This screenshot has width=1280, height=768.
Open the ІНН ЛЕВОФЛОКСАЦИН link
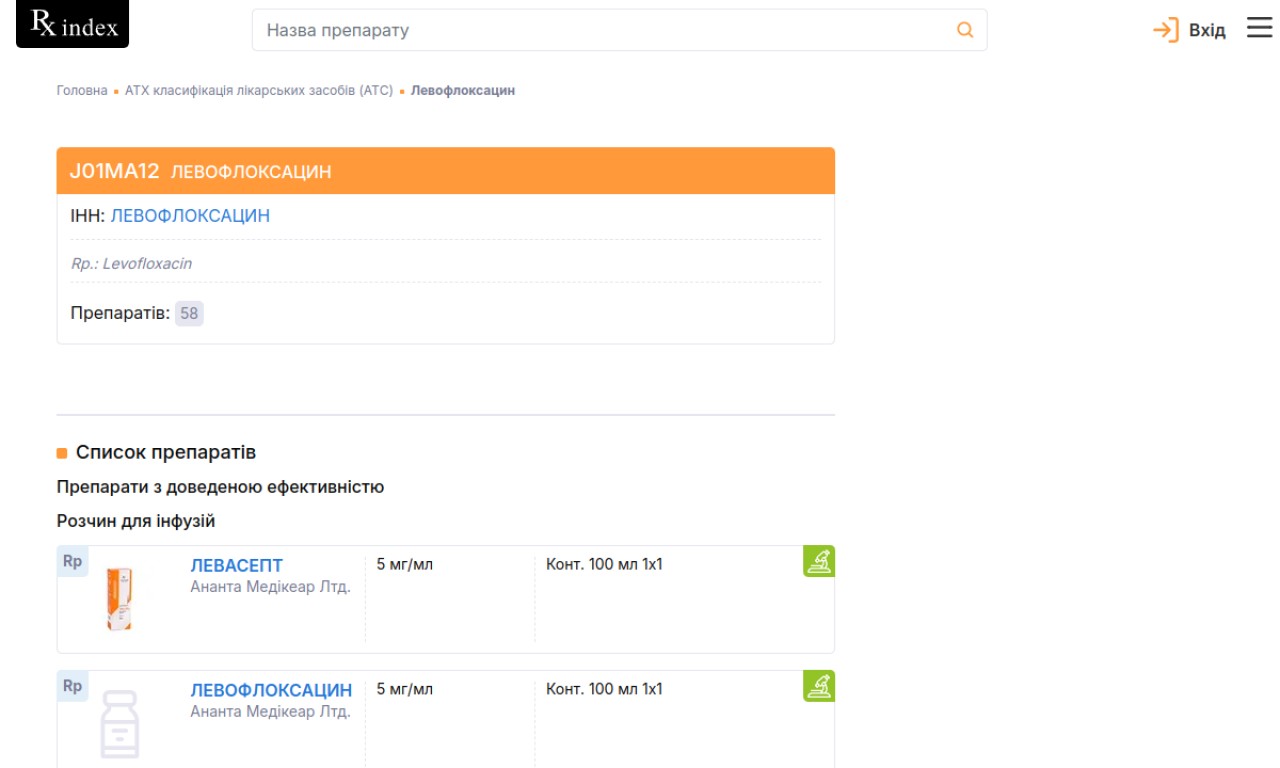[190, 216]
